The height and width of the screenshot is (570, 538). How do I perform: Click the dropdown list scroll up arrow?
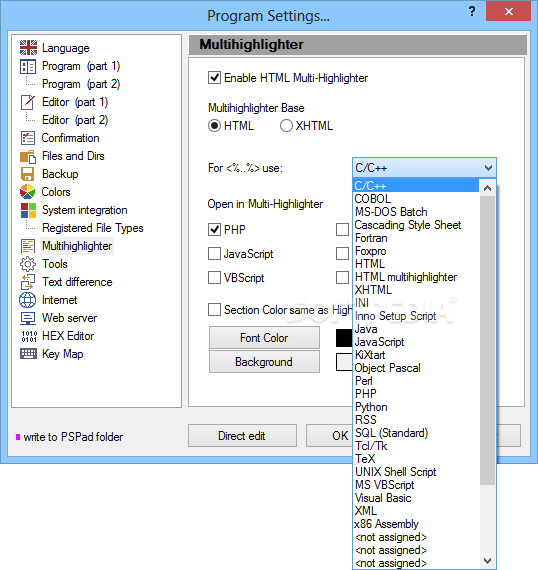coord(487,188)
